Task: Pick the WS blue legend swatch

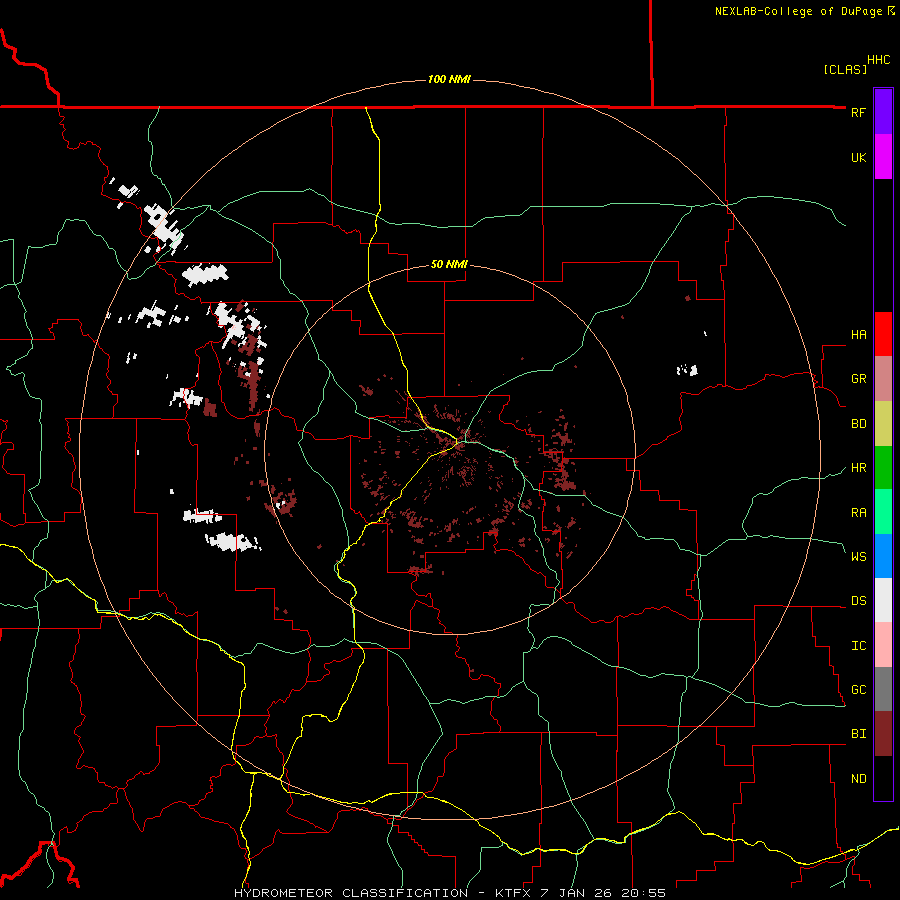Action: pos(883,556)
